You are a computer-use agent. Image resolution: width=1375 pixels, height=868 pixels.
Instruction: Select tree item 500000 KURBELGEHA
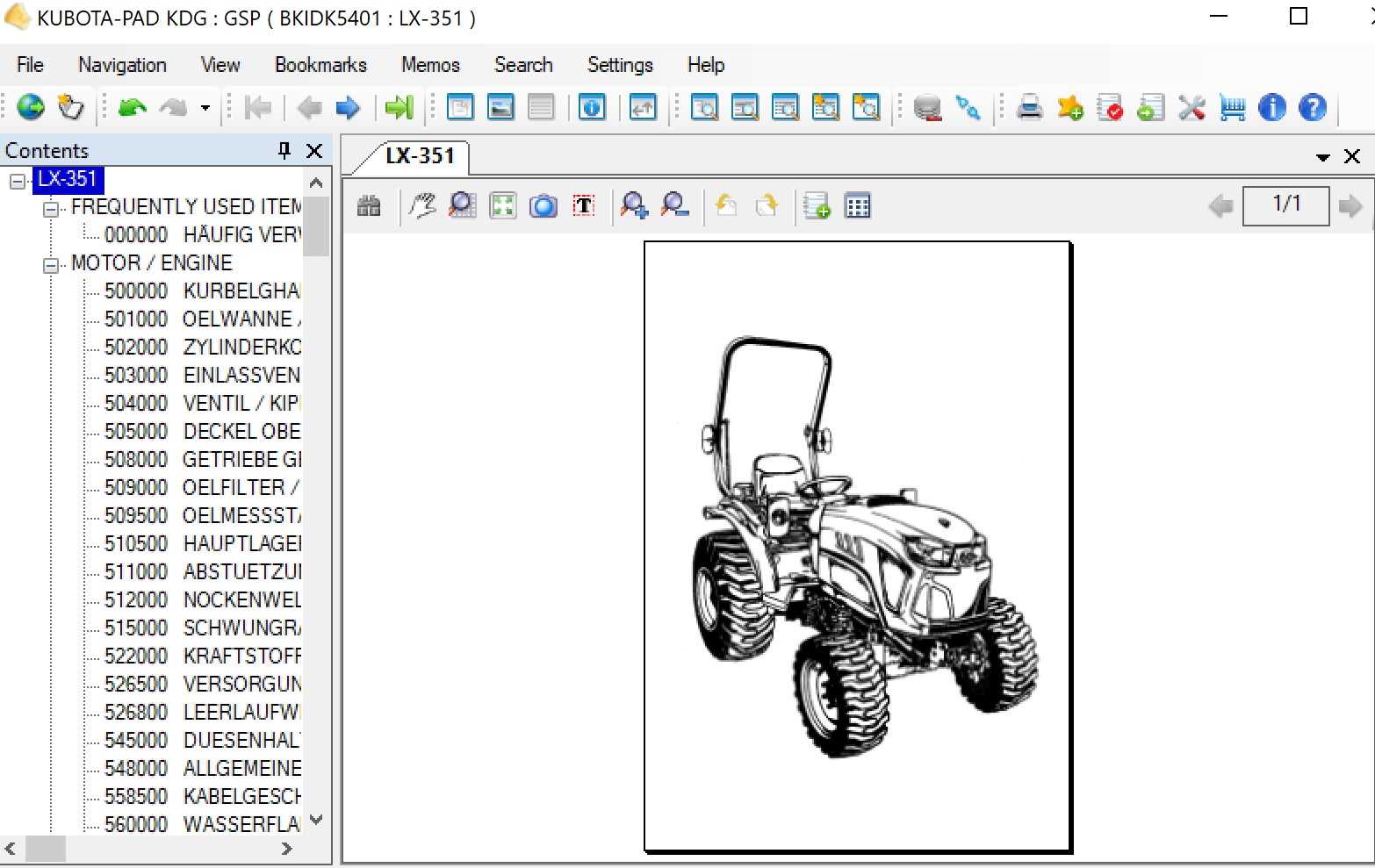202,291
